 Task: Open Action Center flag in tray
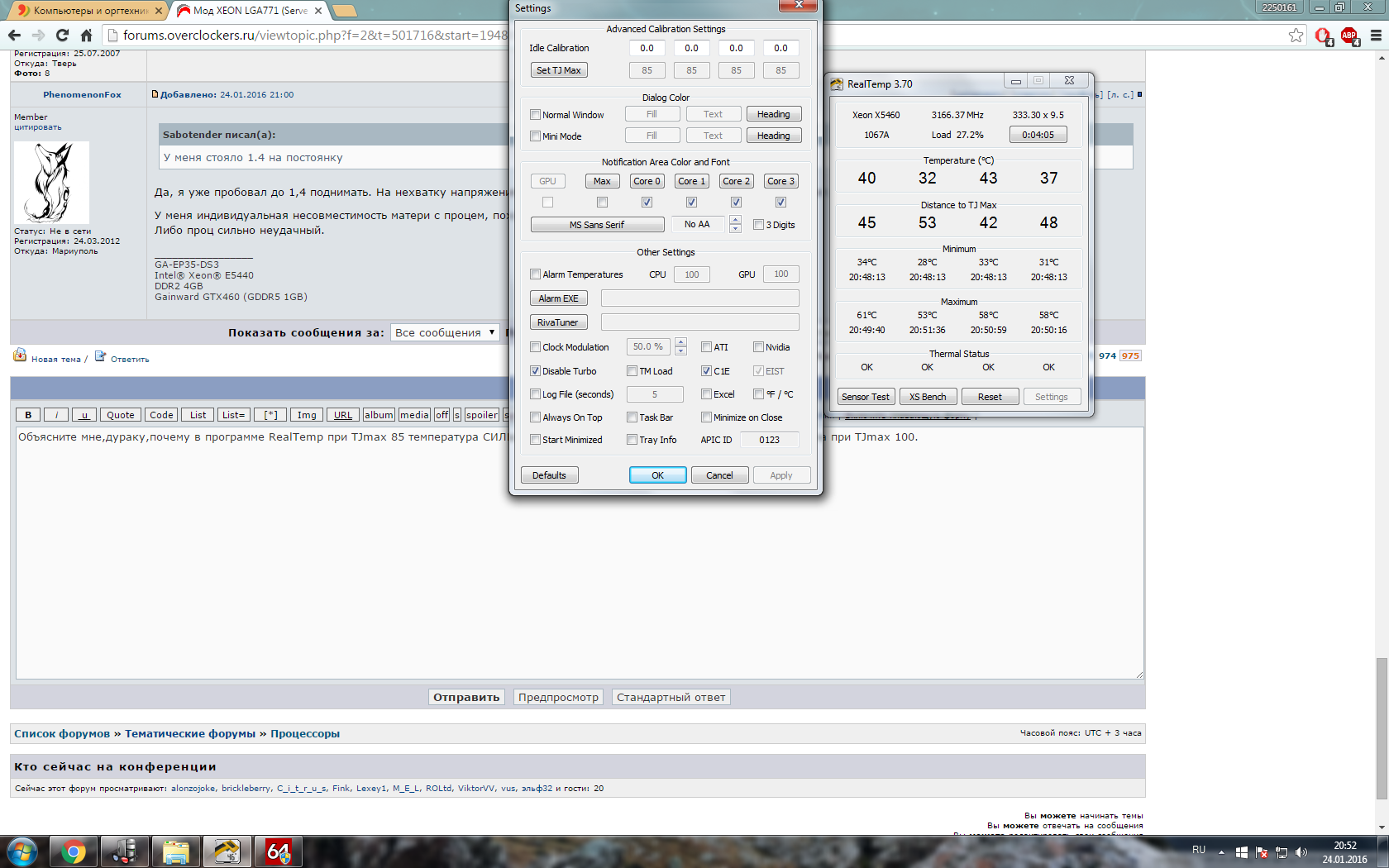click(x=1262, y=851)
